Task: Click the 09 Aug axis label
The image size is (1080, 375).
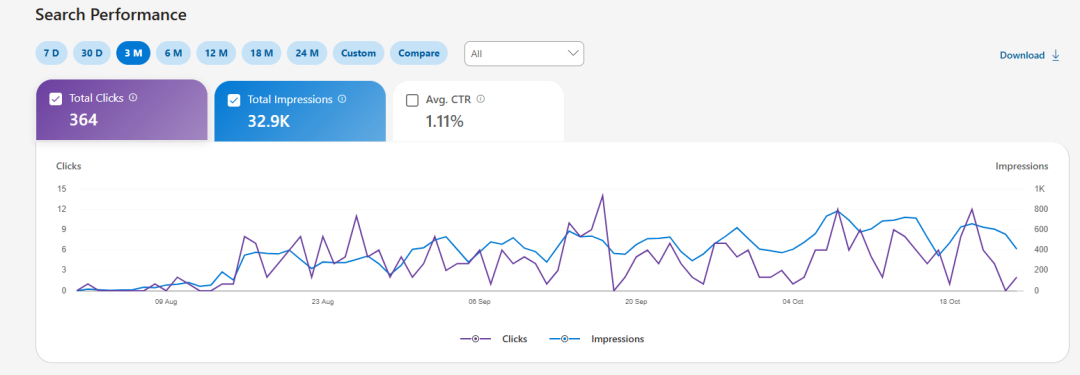Action: 166,302
